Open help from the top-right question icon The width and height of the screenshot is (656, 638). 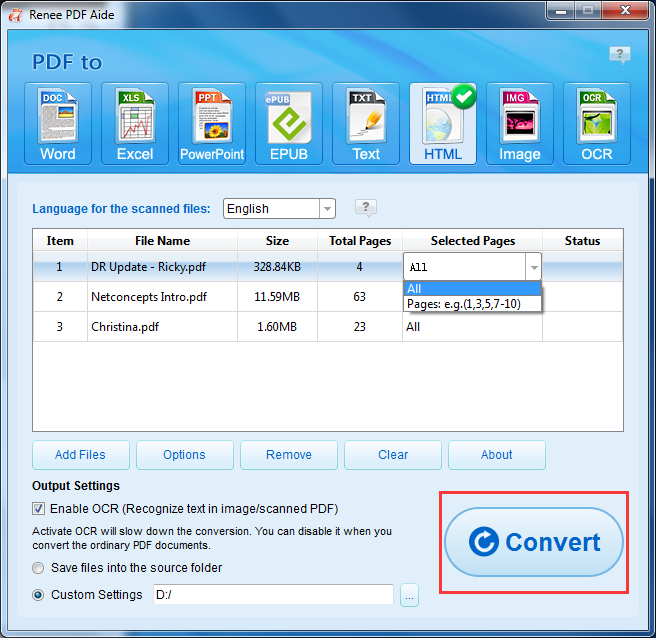pyautogui.click(x=620, y=54)
